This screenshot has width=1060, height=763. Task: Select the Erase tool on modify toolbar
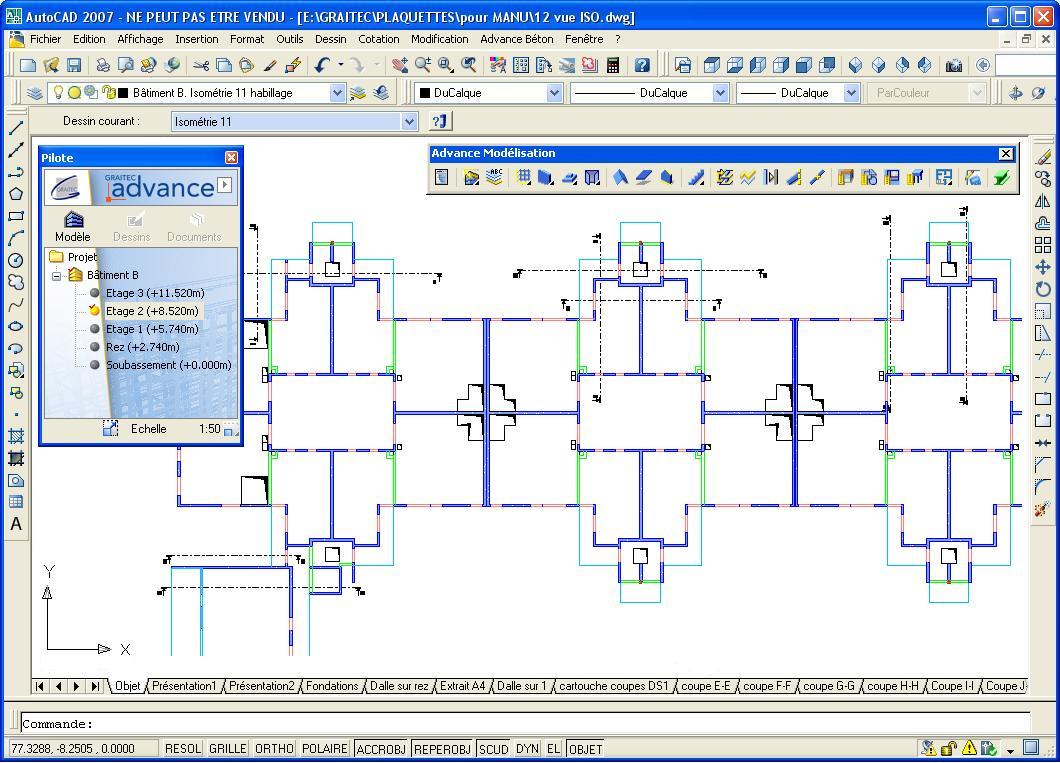point(1043,157)
